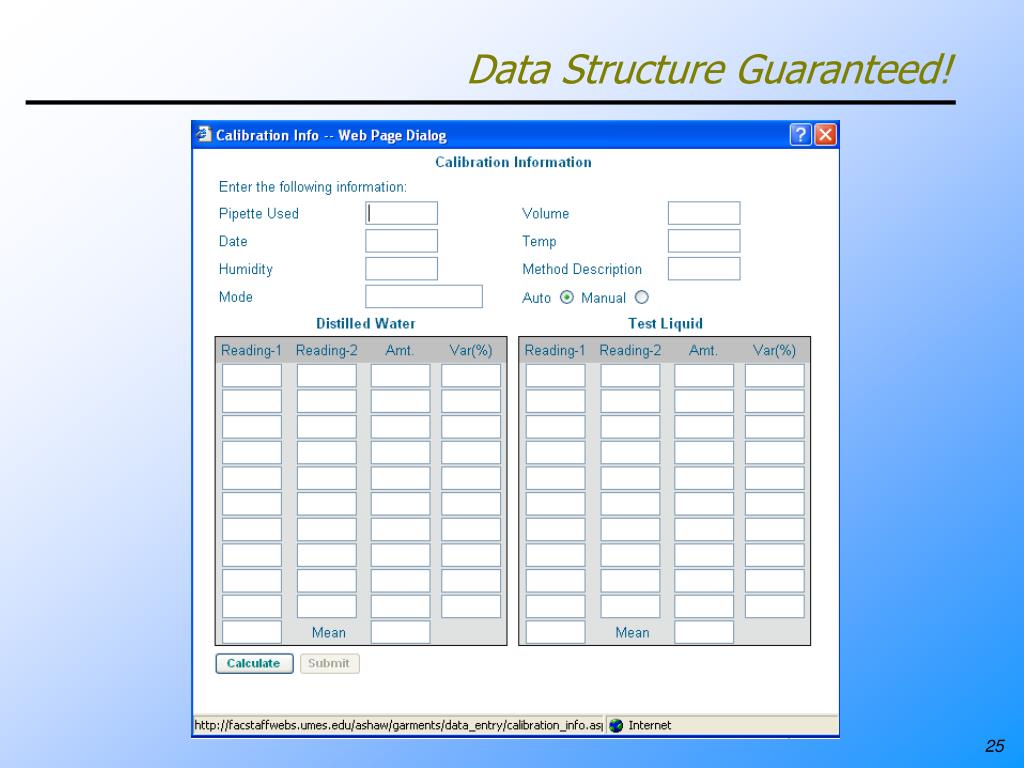1024x768 pixels.
Task: Select the Manual radio button
Action: pos(642,297)
